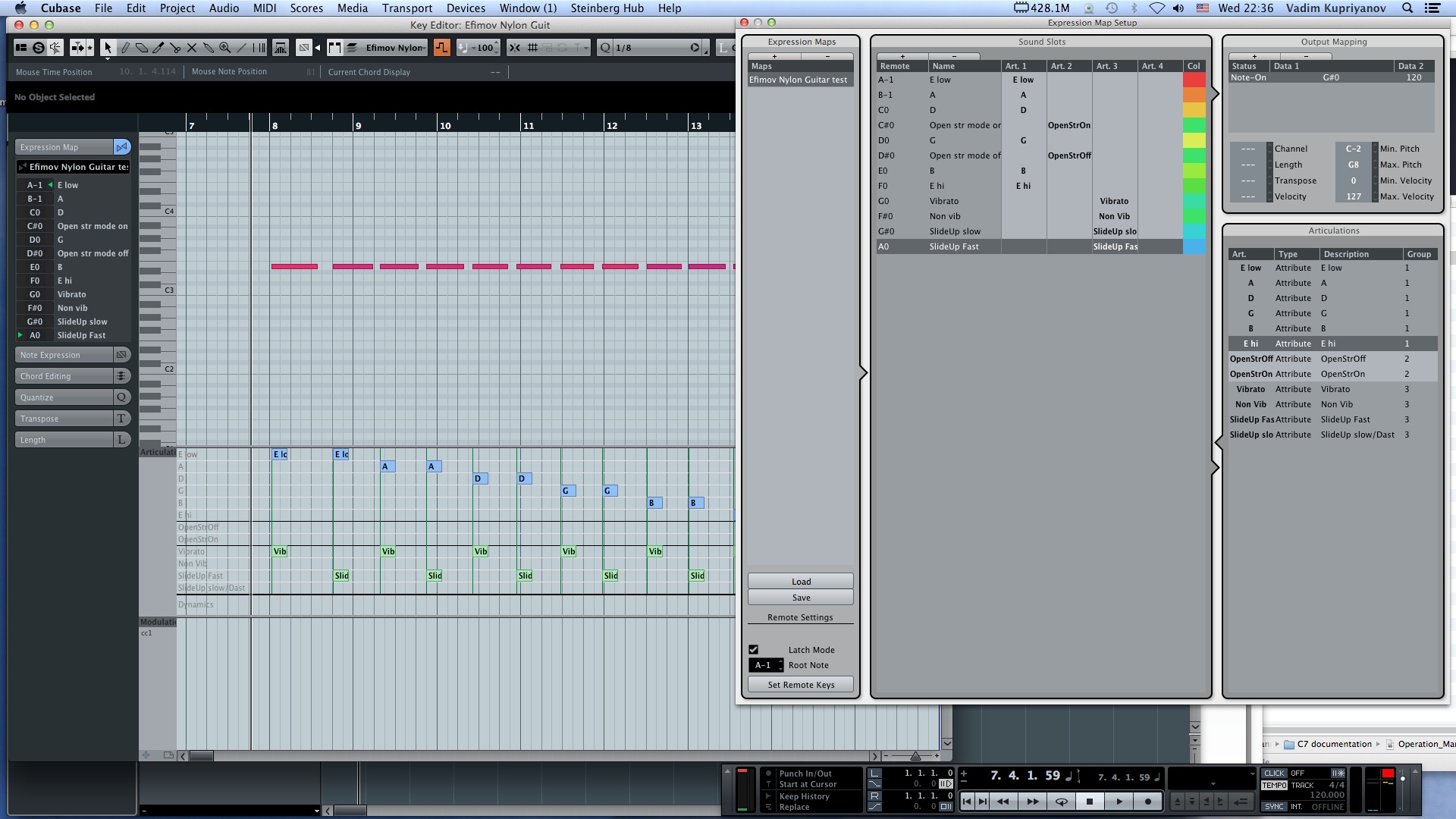Click the Set Remote Keys button

pos(801,685)
